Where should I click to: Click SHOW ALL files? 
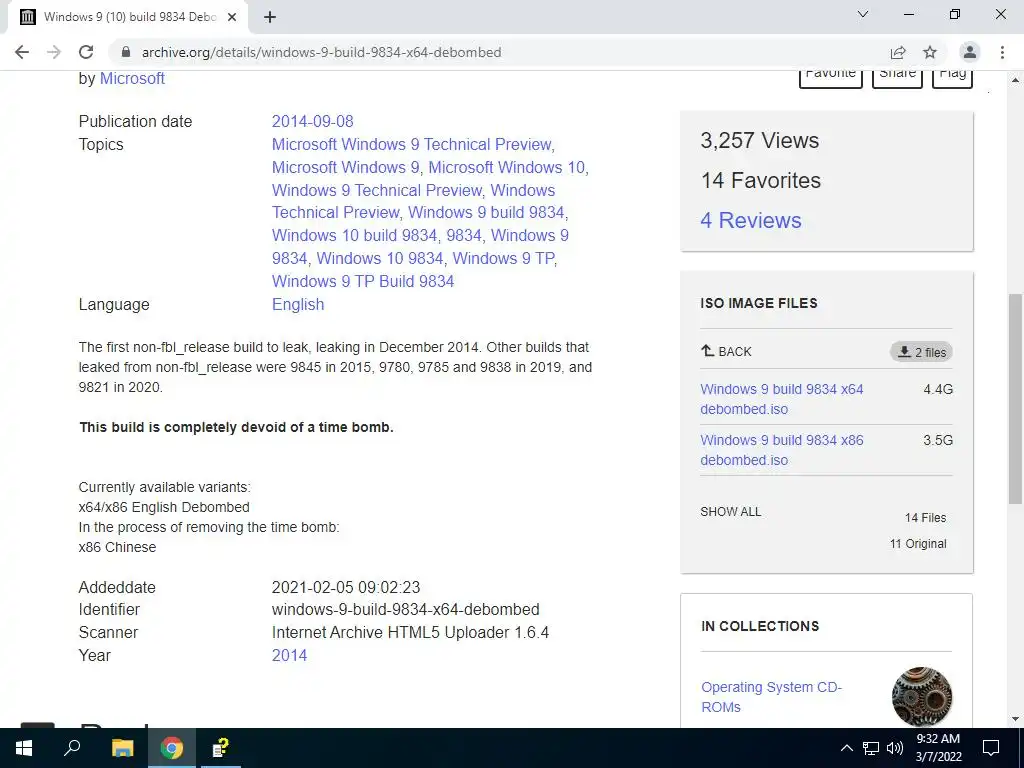point(731,512)
